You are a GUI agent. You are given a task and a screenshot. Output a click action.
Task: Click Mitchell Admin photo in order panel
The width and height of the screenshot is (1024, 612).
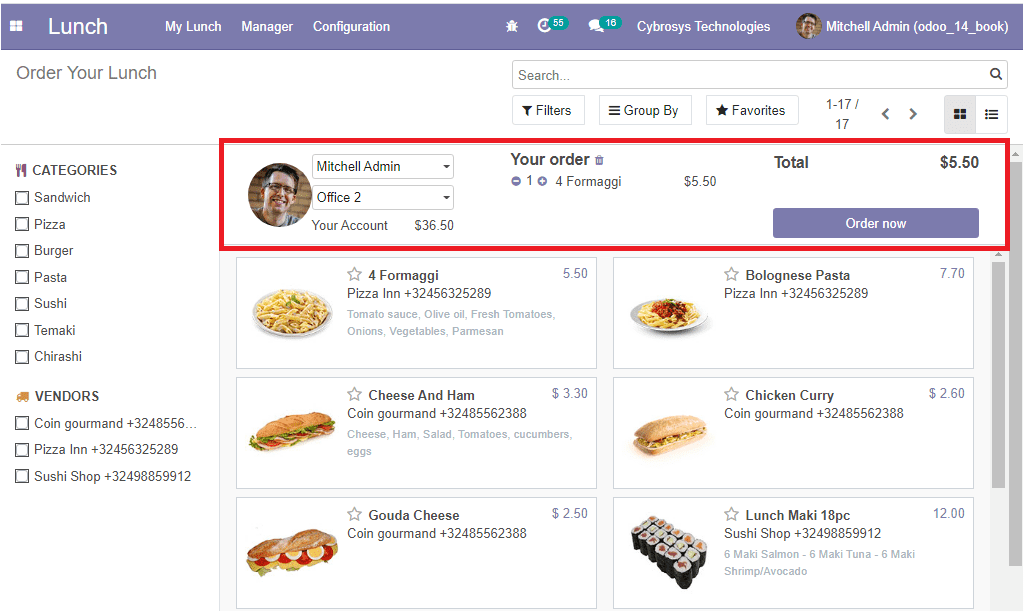click(280, 195)
